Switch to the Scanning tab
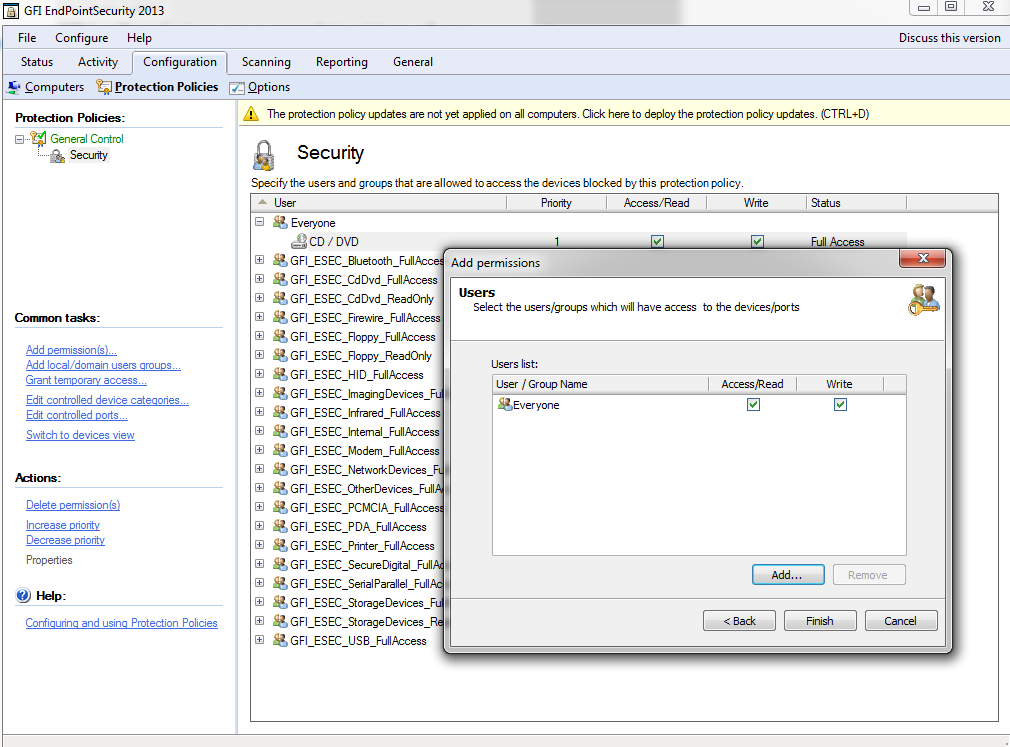 (266, 62)
